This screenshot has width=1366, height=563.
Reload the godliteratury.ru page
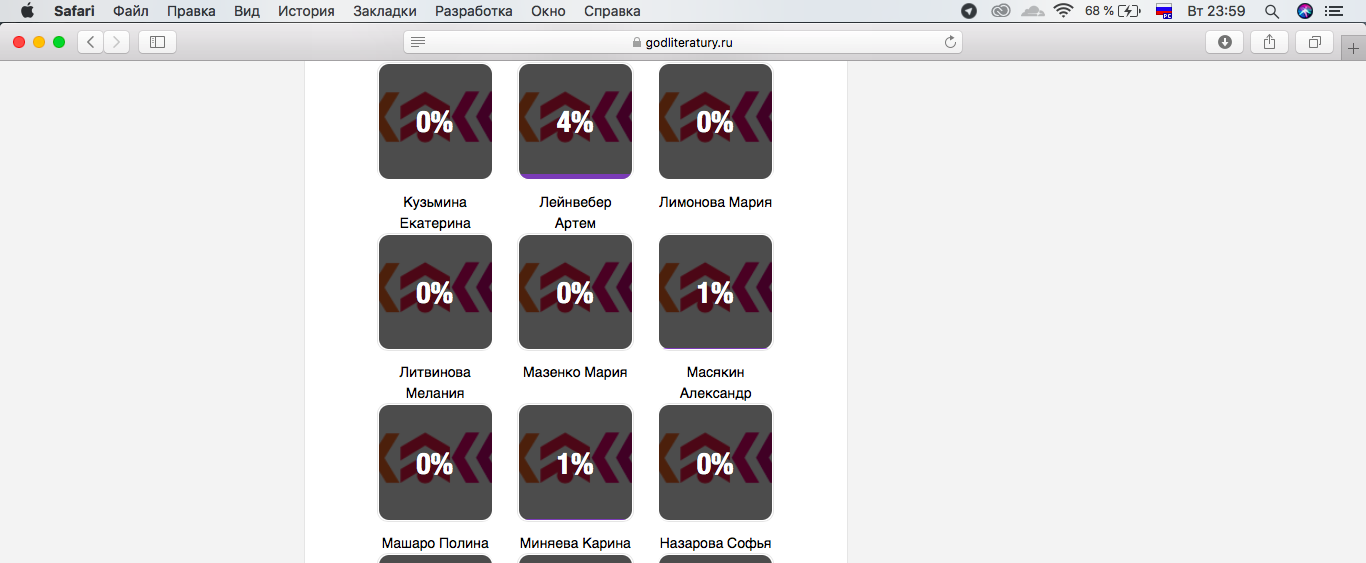pyautogui.click(x=950, y=42)
